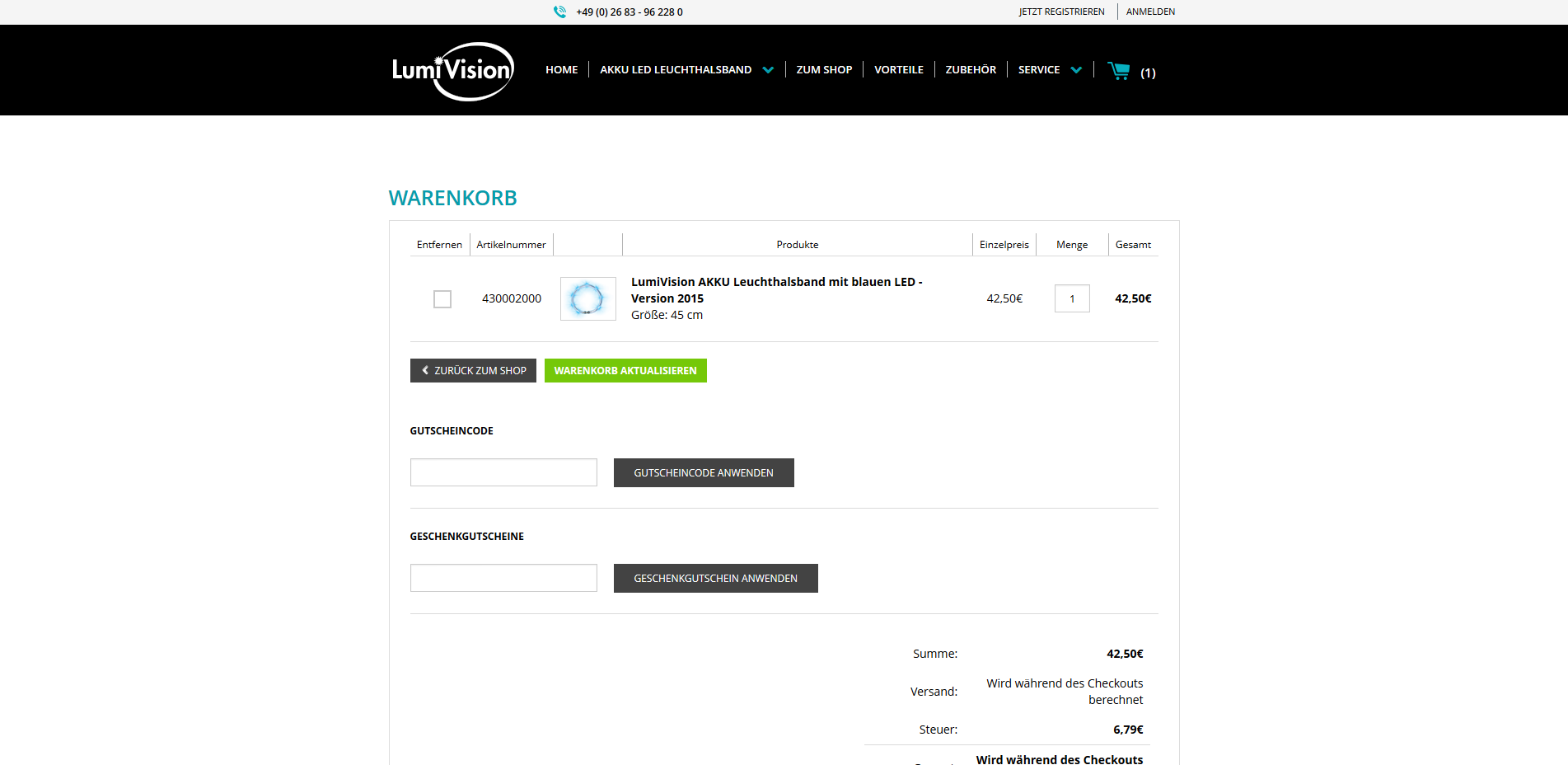Check the Entfernen checkbox for item 430002000
The image size is (1568, 765).
coord(442,299)
